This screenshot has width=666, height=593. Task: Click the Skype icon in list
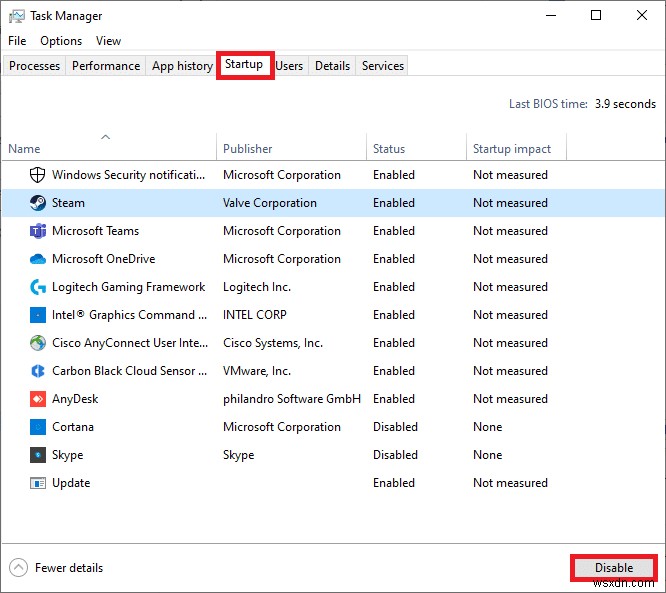pos(38,455)
